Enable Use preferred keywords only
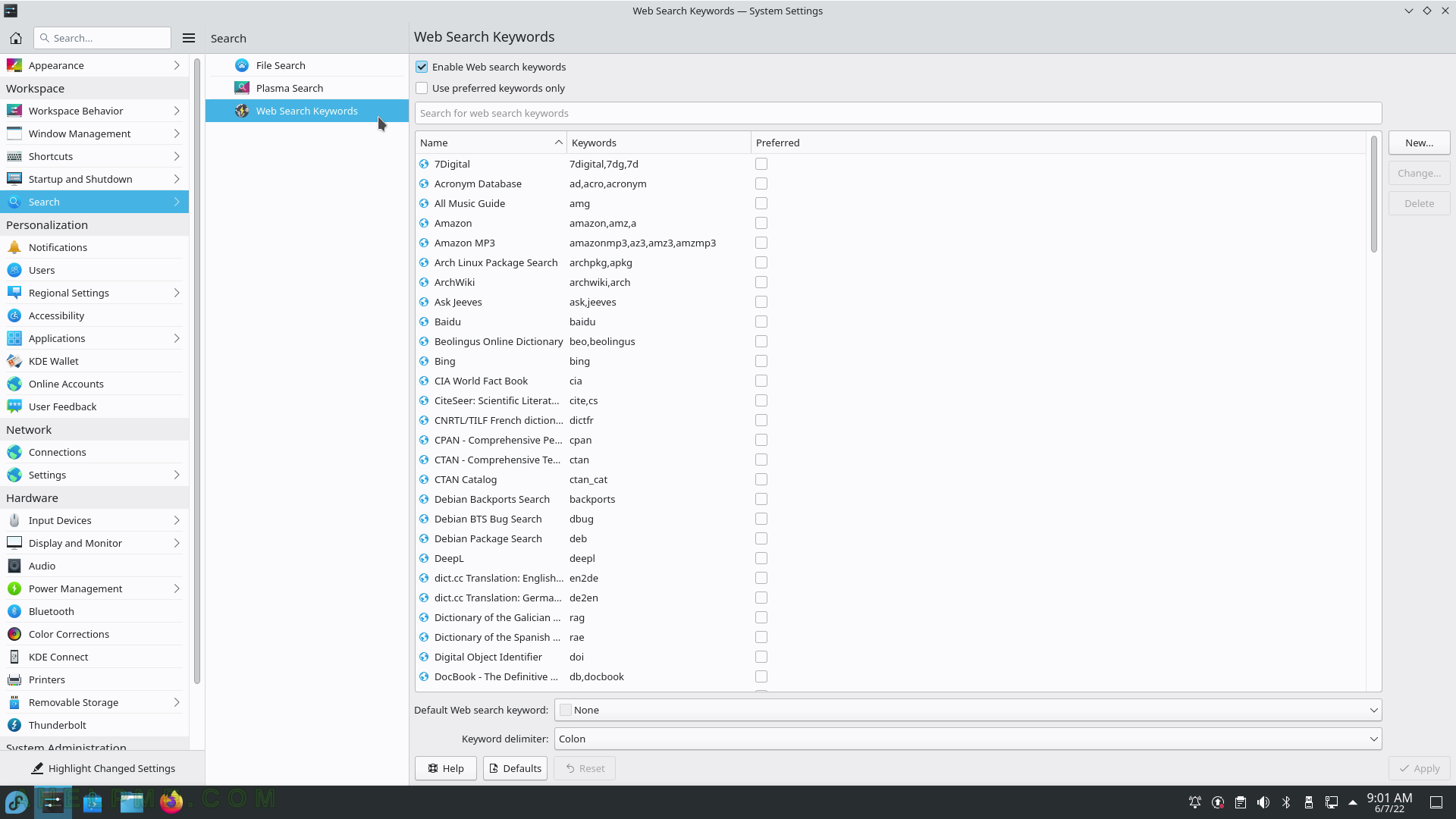Screen dimensions: 1456x819 tap(422, 88)
